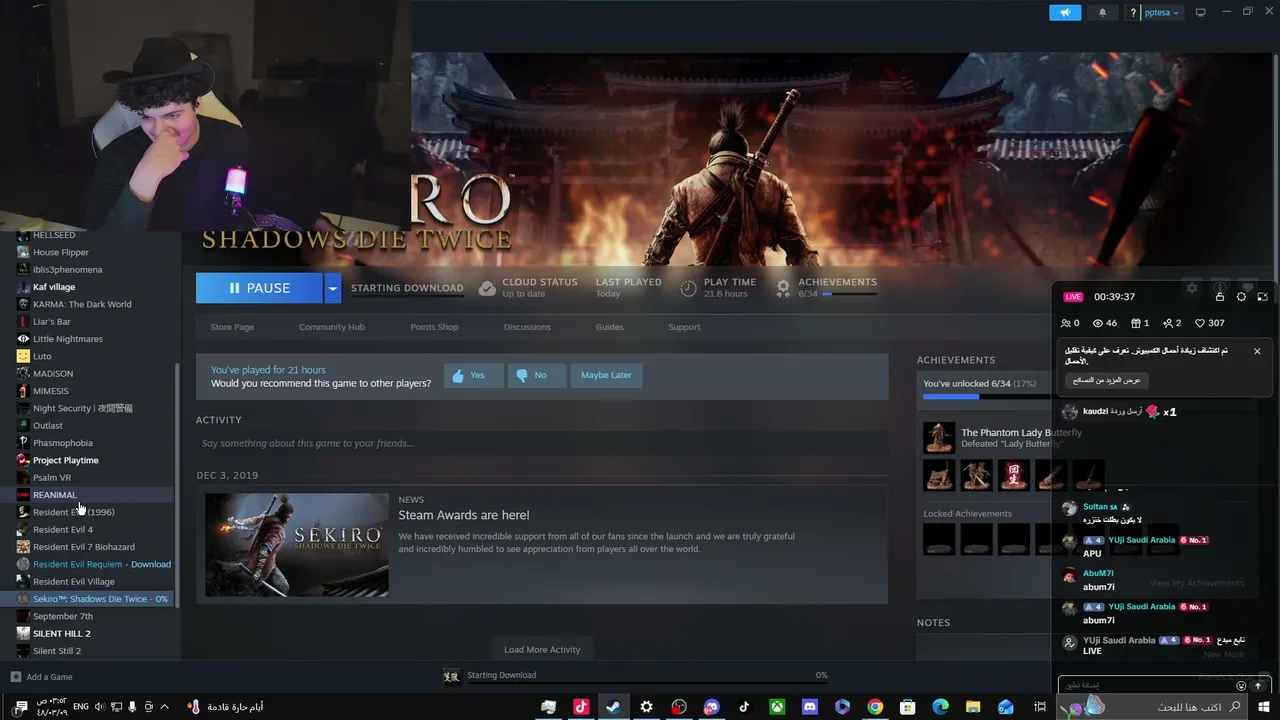Open the Points Shop tab
Image resolution: width=1280 pixels, height=720 pixels.
click(434, 327)
